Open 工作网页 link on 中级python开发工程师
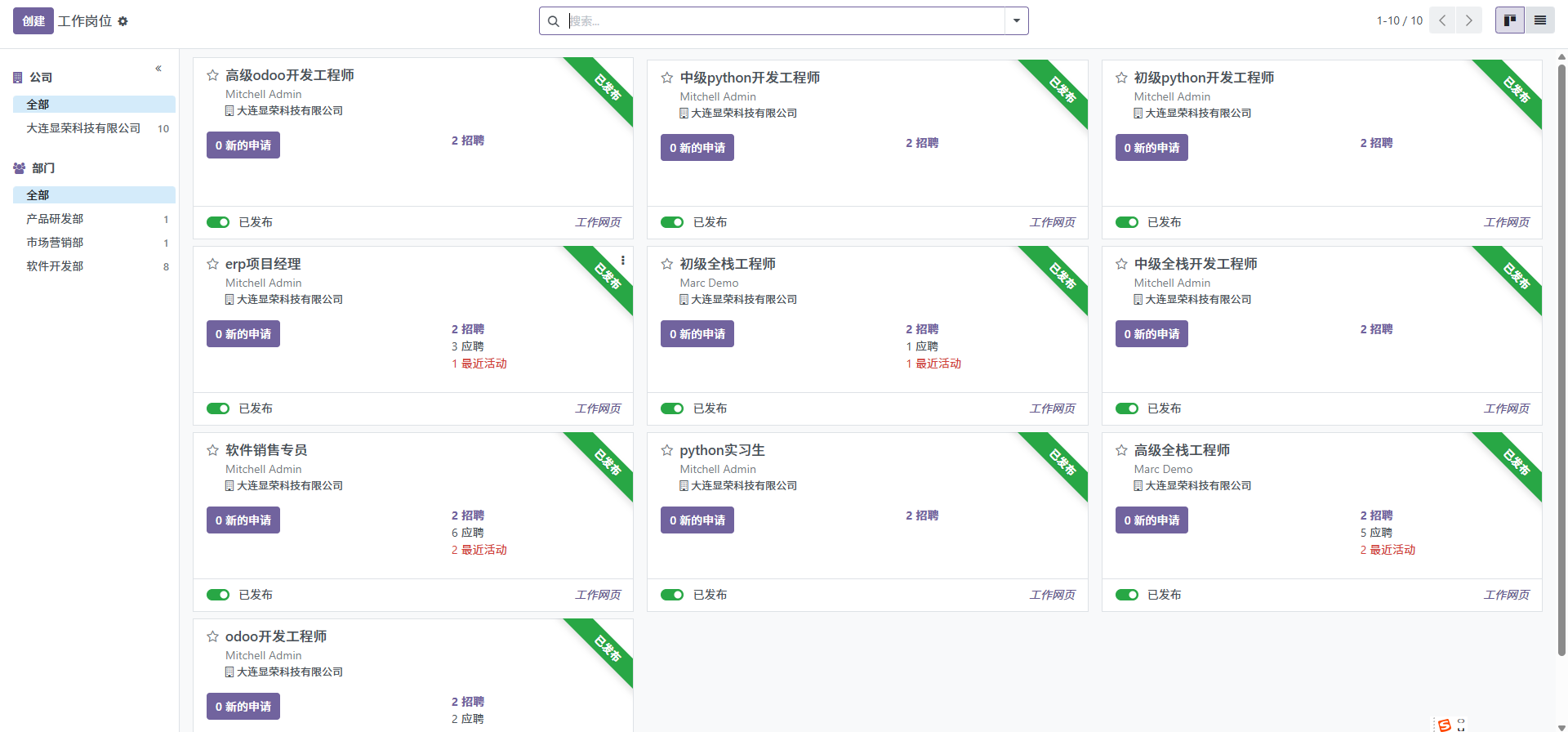1568x732 pixels. (1052, 222)
